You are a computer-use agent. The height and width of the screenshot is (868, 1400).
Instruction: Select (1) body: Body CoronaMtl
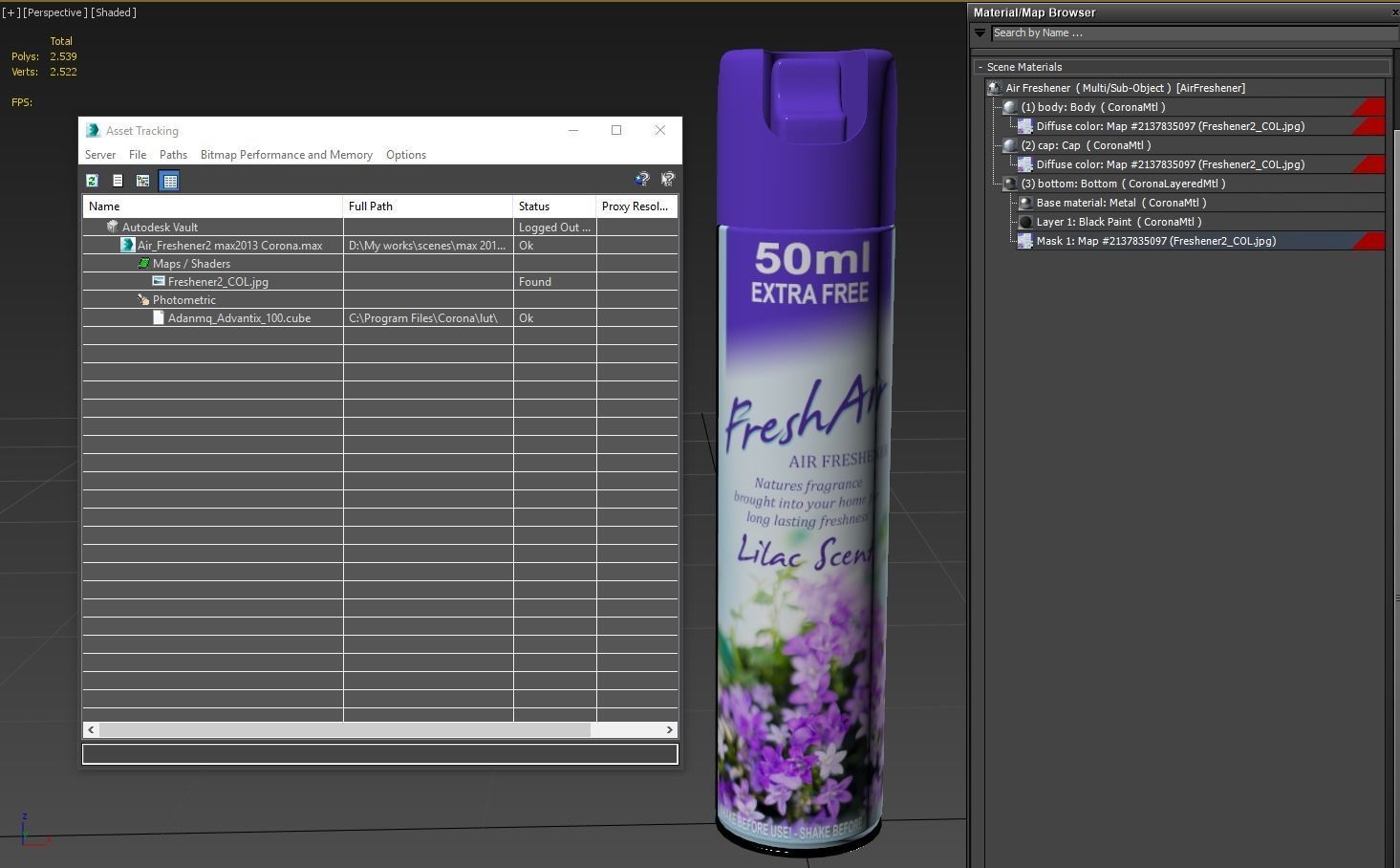[x=1192, y=107]
